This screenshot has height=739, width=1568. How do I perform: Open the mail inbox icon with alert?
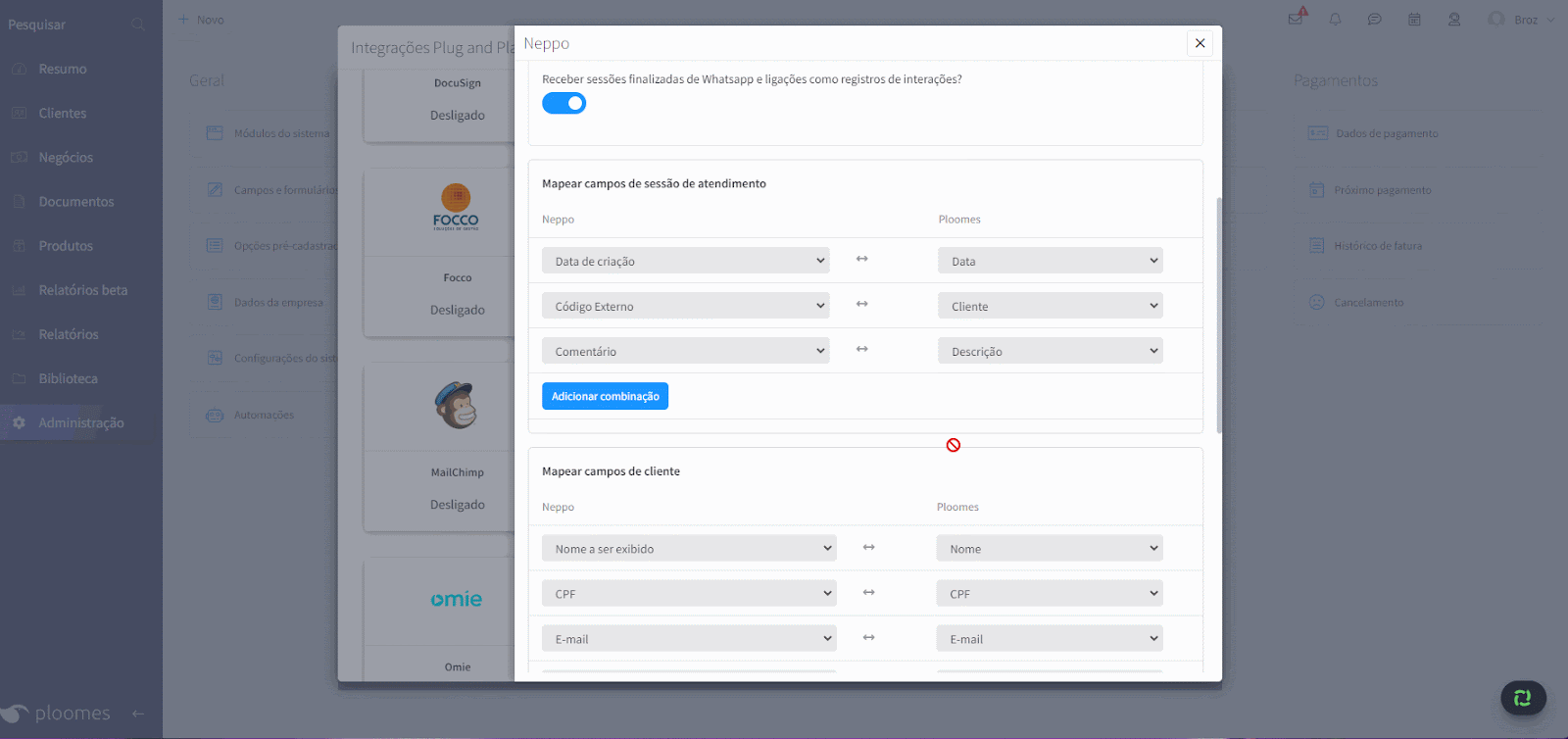pyautogui.click(x=1296, y=19)
